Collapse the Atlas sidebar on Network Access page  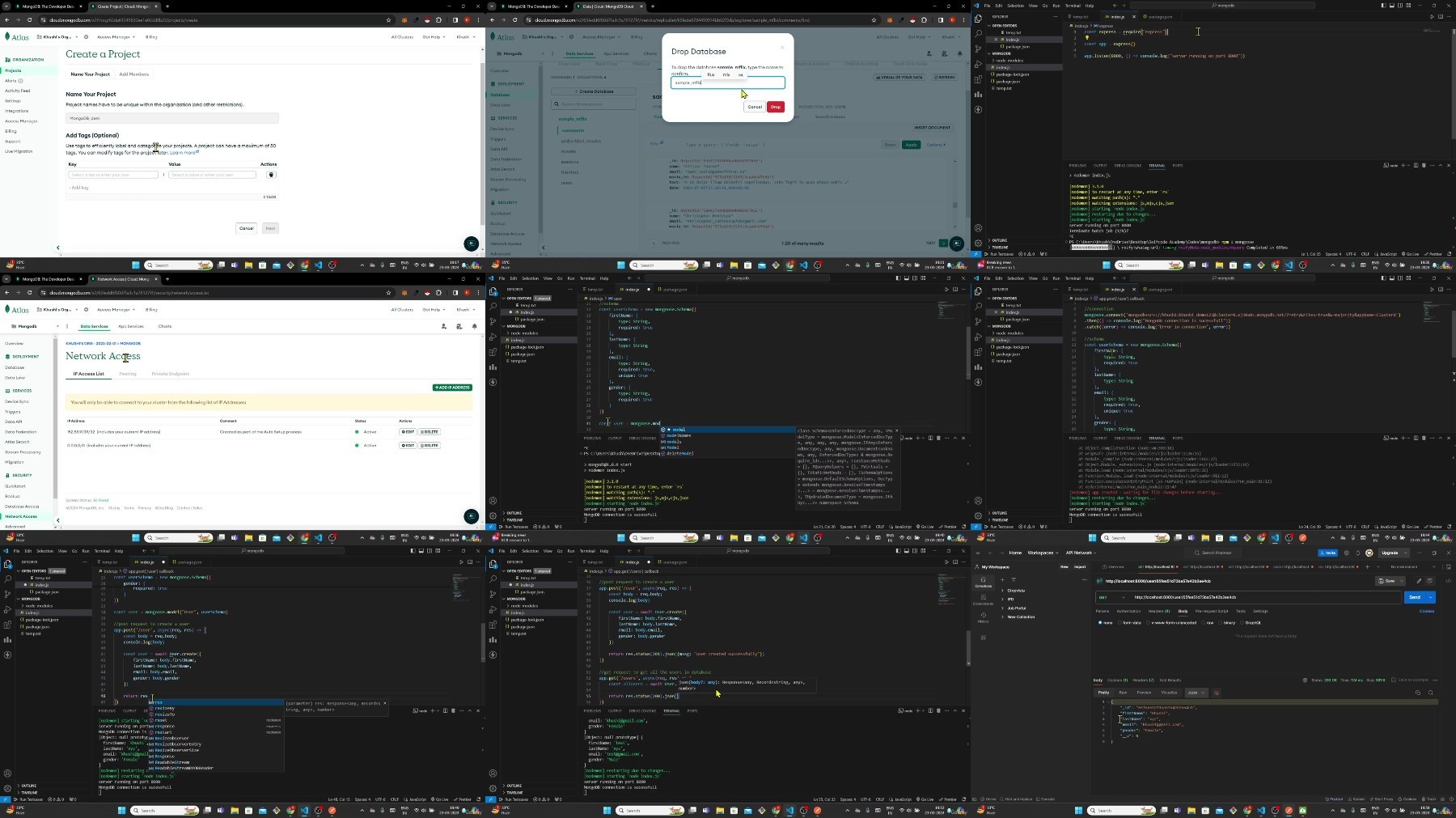click(x=57, y=520)
